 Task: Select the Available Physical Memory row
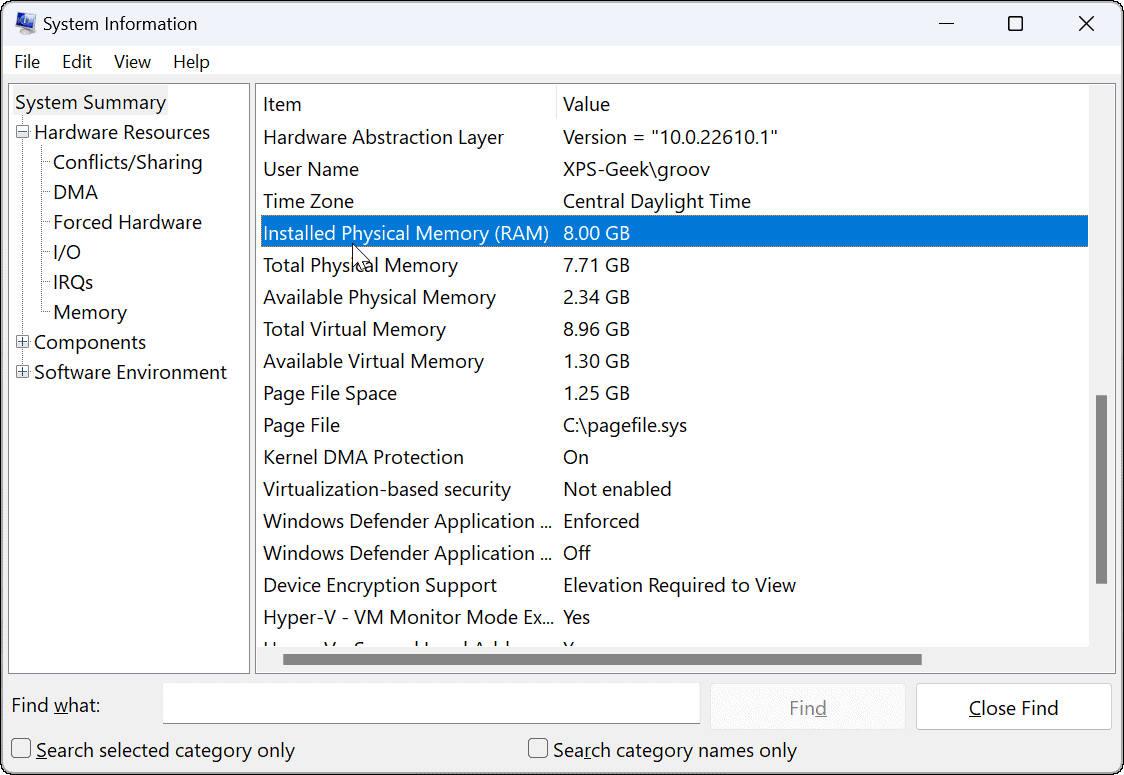(675, 298)
